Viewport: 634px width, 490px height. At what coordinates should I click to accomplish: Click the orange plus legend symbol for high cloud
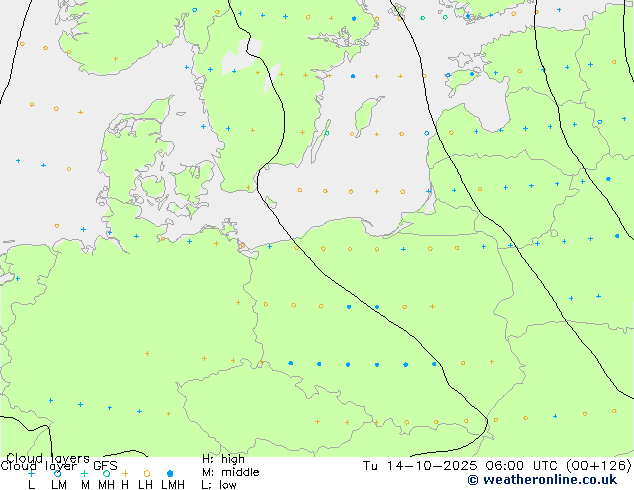pos(125,473)
